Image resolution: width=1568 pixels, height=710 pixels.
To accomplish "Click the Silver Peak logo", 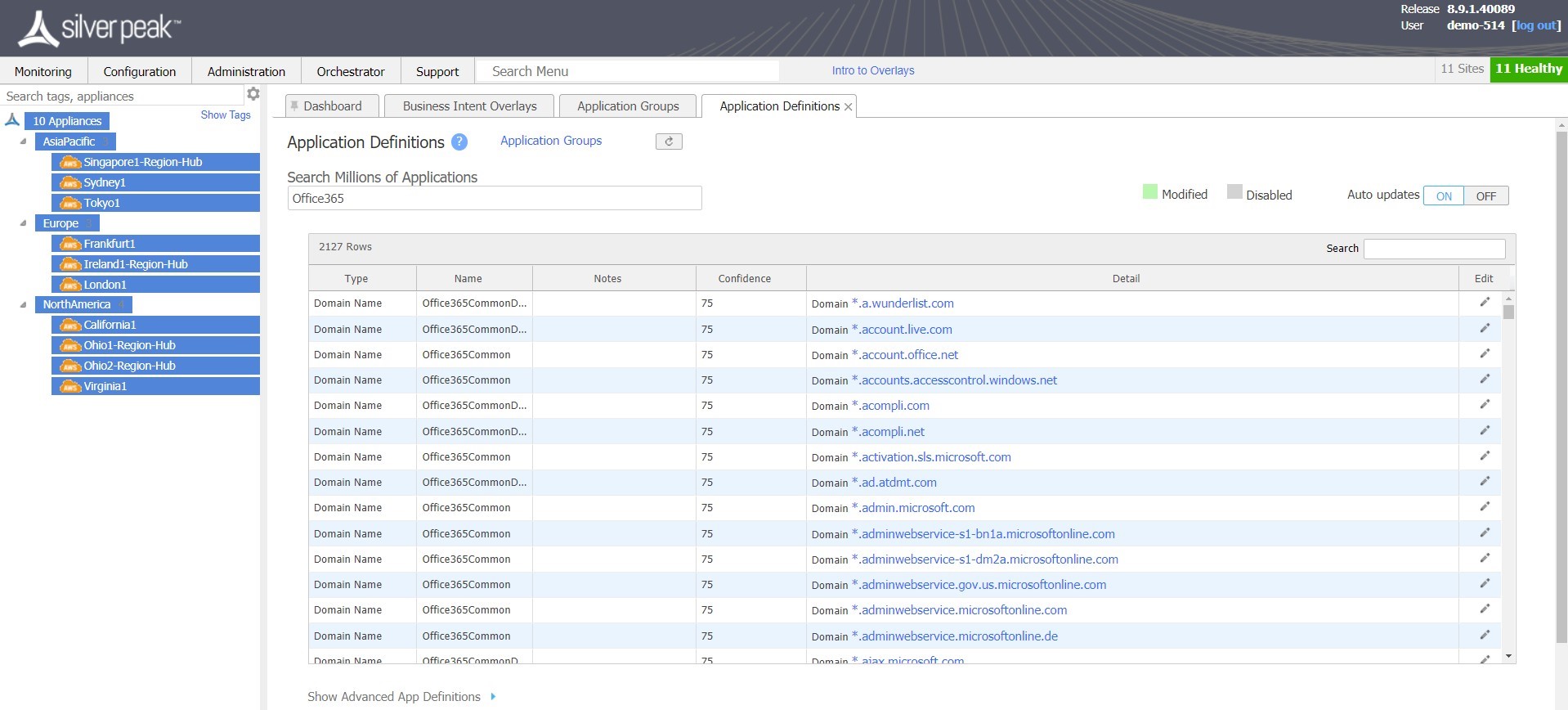I will tap(100, 29).
